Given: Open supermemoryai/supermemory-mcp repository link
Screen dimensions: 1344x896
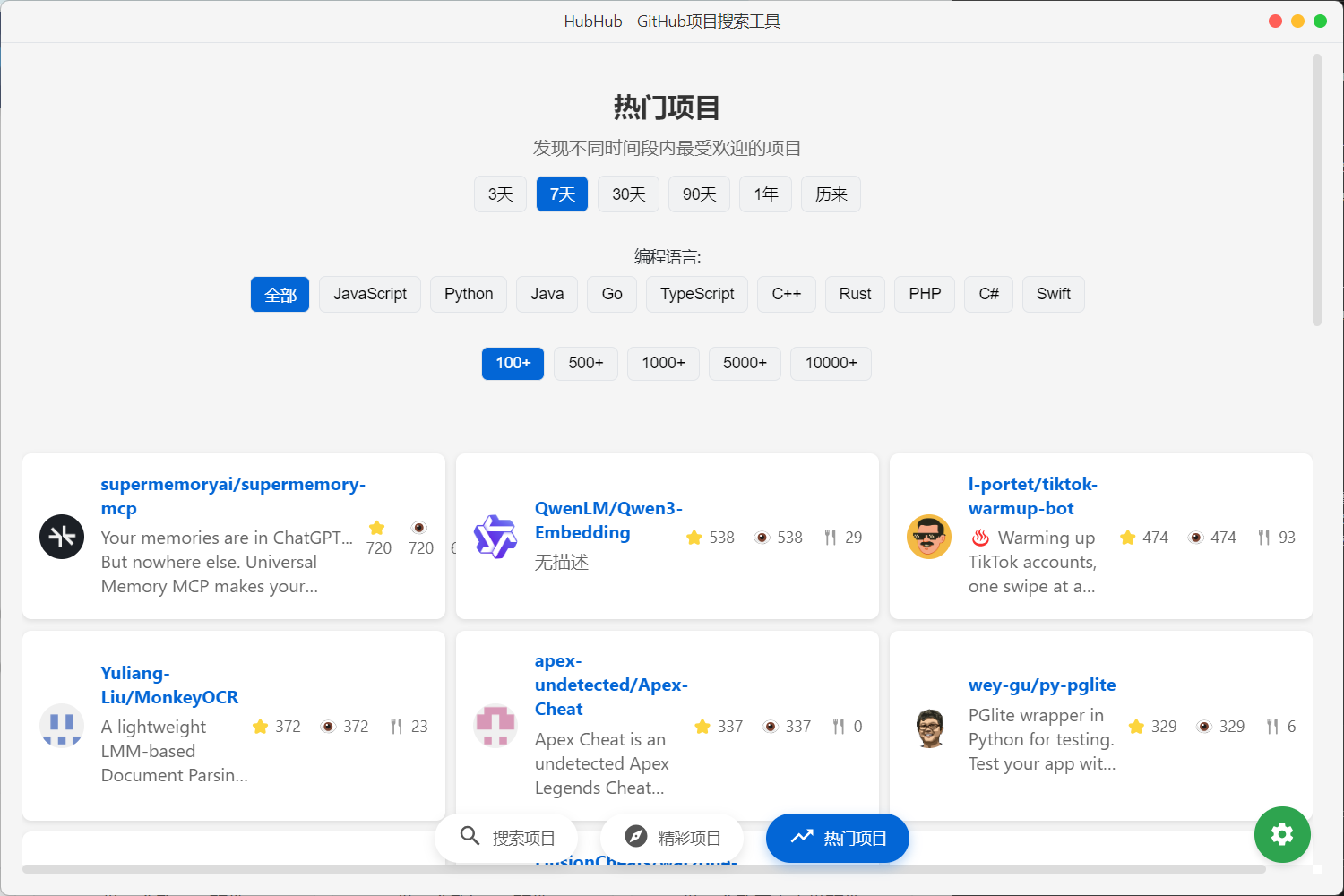Looking at the screenshot, I should coord(233,496).
